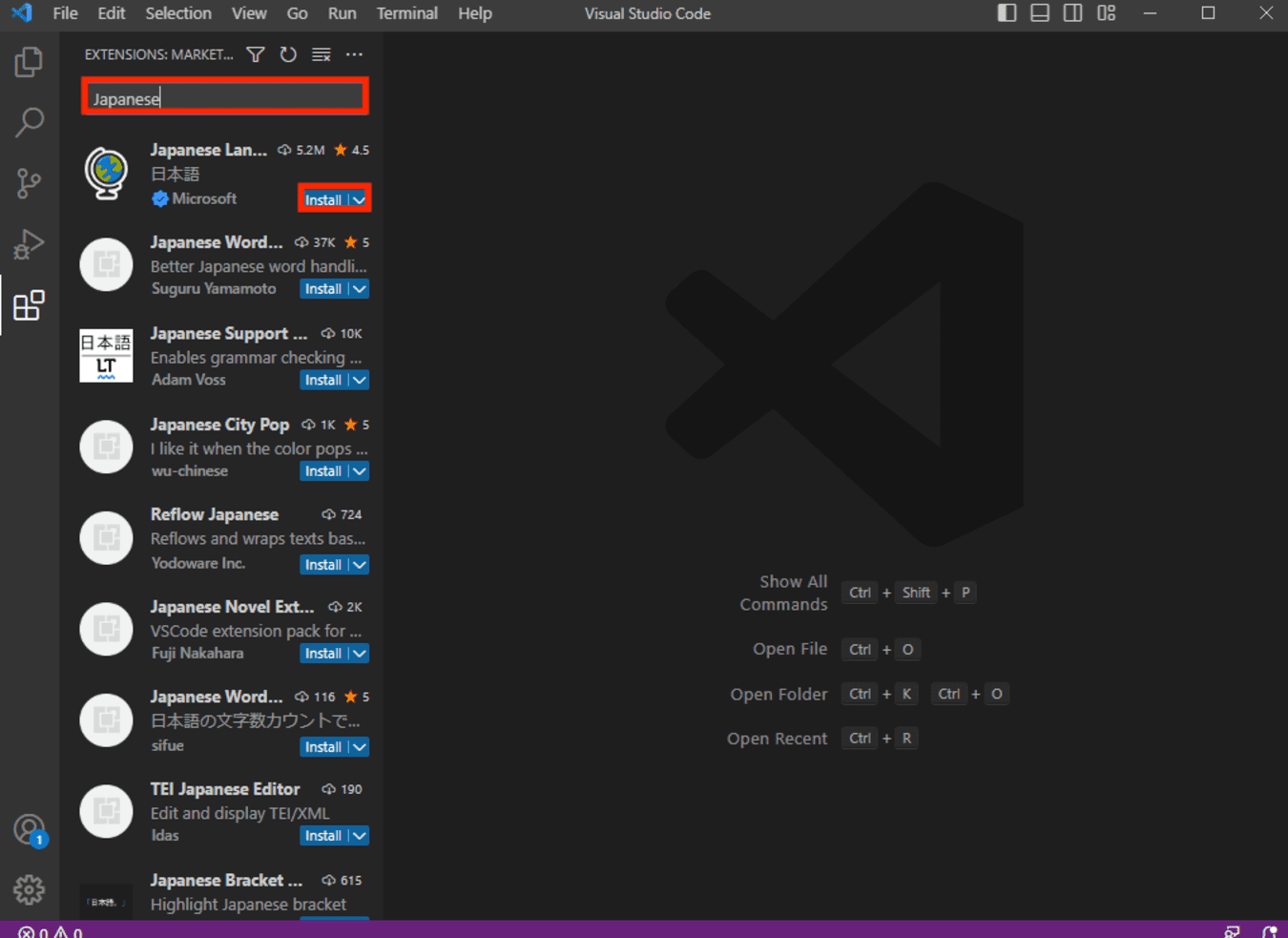Image resolution: width=1288 pixels, height=938 pixels.
Task: Open the Extensions view icon
Action: 29,305
